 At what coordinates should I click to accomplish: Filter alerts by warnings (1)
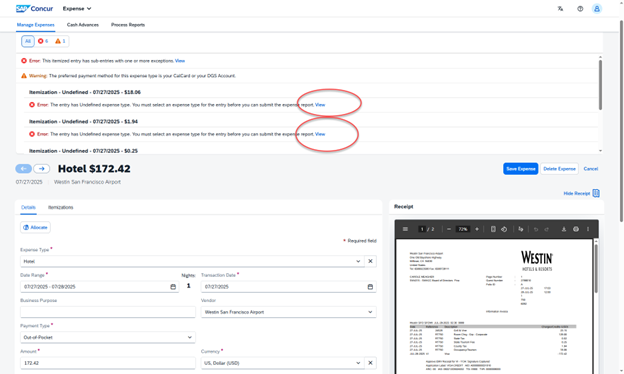point(60,41)
